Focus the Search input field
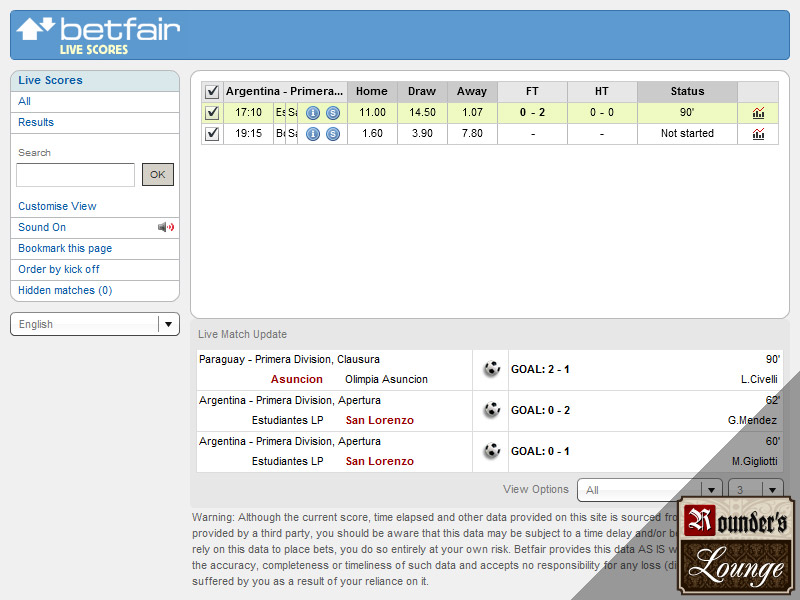The width and height of the screenshot is (800, 600). point(76,174)
